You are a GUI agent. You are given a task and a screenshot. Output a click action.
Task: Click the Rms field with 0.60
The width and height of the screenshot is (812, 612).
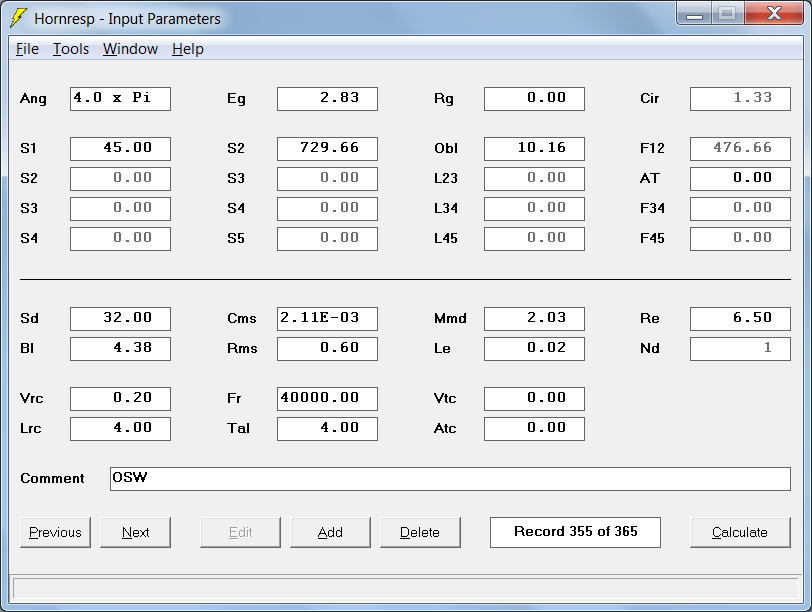[x=327, y=348]
